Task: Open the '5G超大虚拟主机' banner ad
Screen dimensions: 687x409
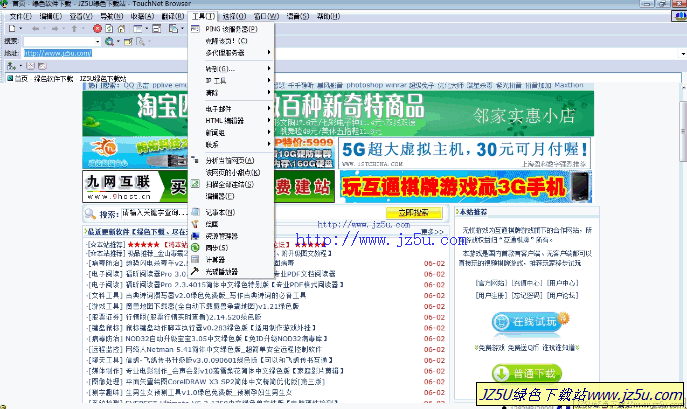Action: [464, 153]
